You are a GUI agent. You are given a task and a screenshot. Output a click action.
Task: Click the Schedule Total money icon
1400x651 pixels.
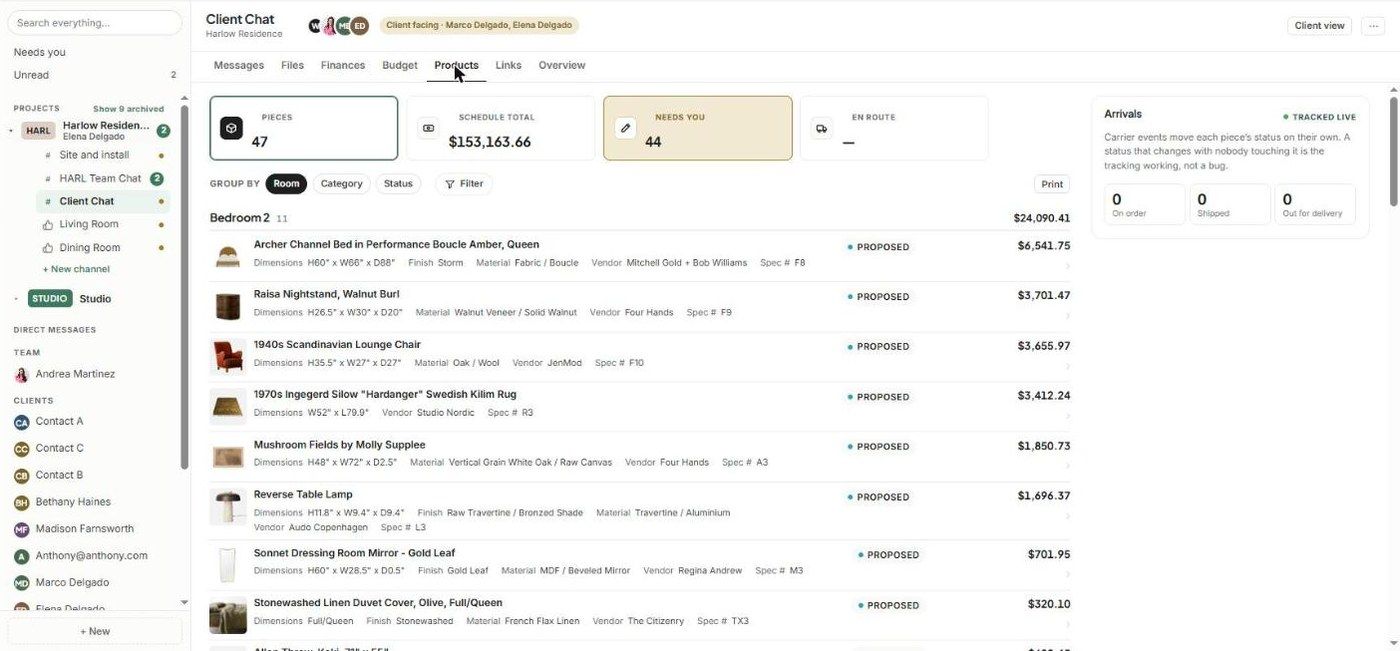(428, 128)
